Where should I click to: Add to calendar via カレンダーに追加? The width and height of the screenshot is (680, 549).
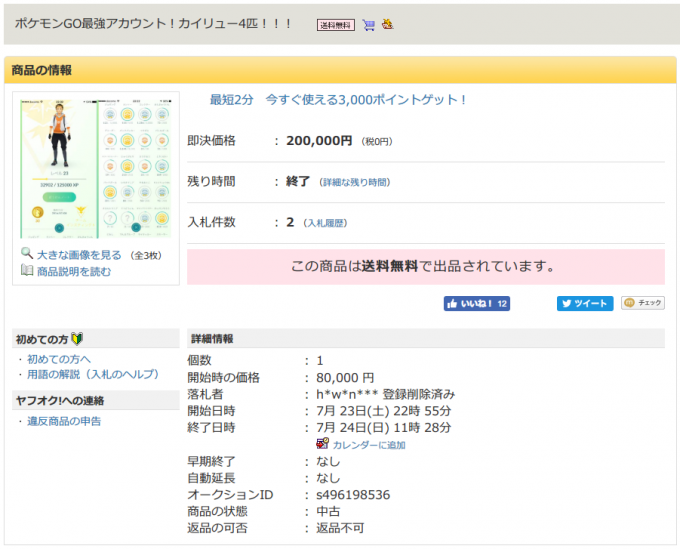tap(369, 445)
